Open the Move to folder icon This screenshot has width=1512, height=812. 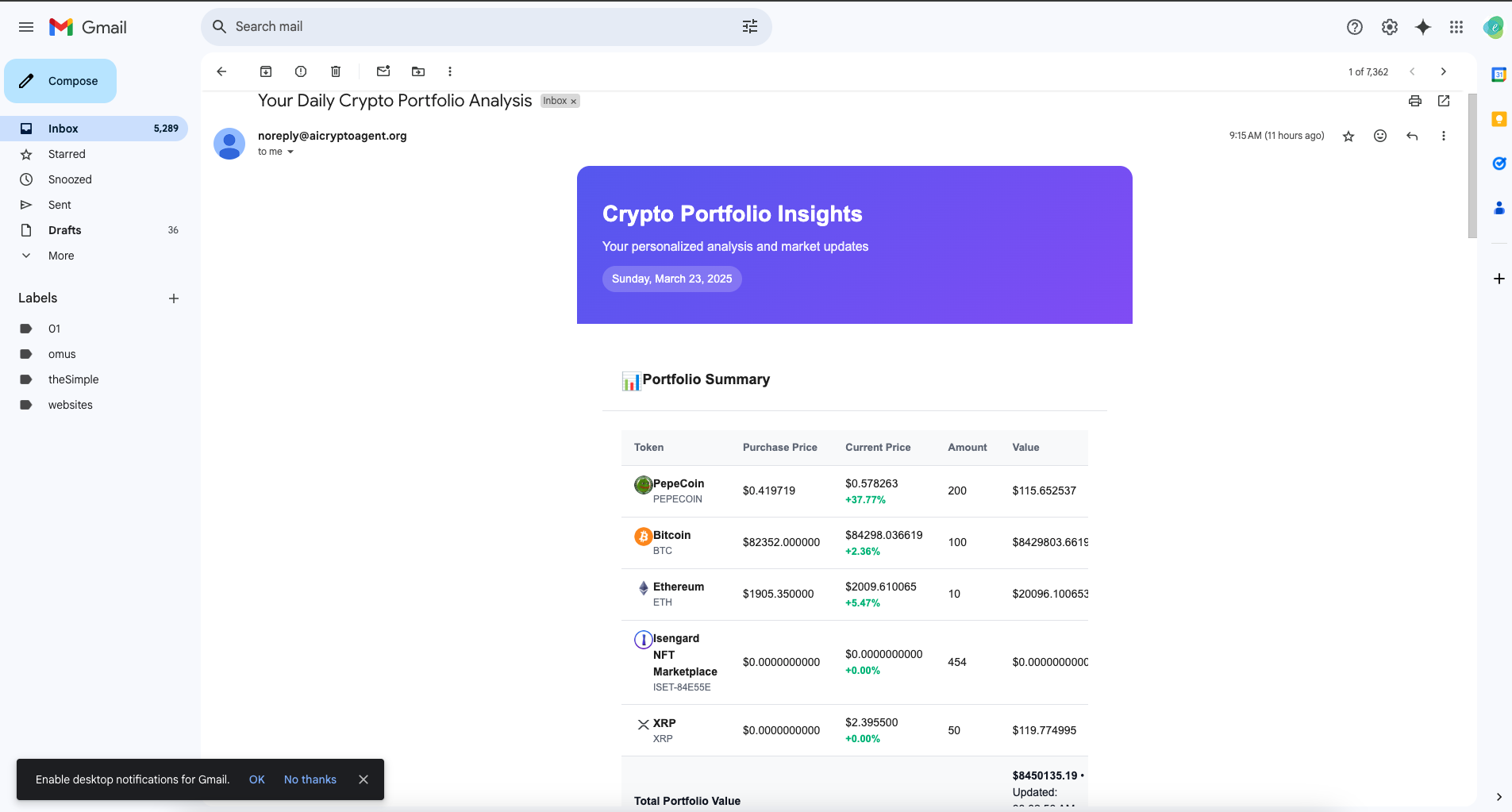(x=418, y=71)
